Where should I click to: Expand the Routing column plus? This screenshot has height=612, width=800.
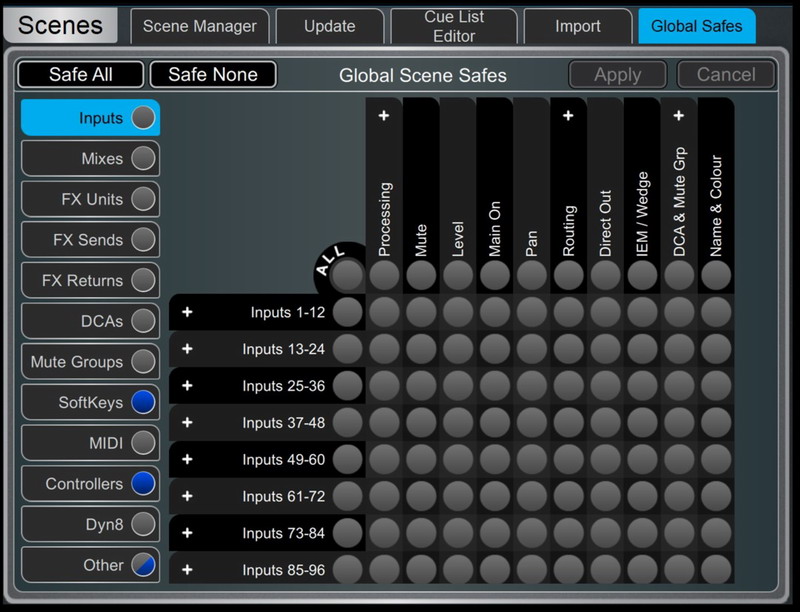[568, 116]
